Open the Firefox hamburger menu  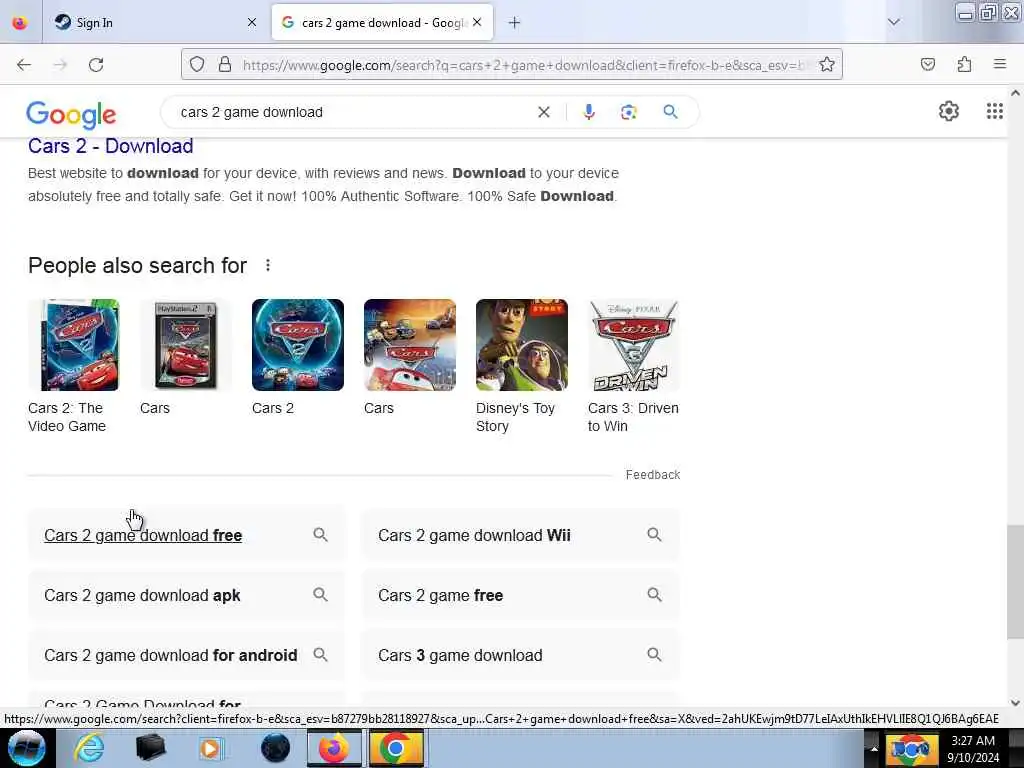point(999,64)
